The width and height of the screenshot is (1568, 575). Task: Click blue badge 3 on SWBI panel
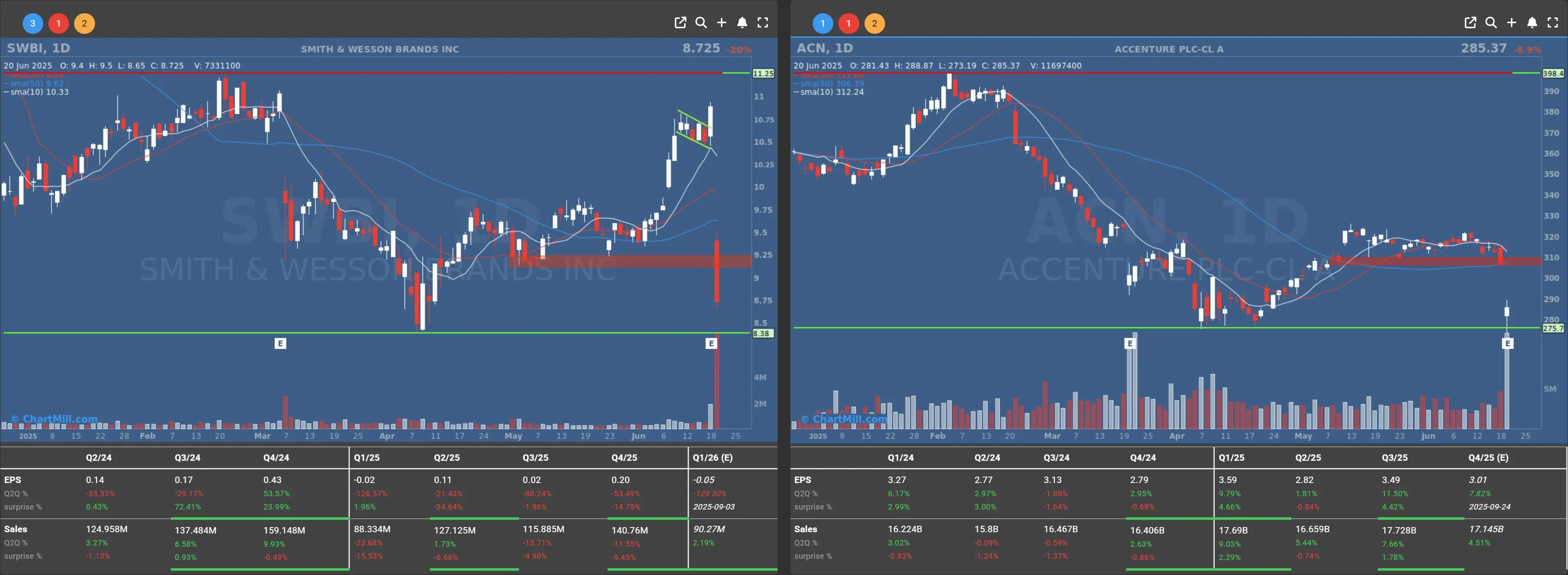33,24
